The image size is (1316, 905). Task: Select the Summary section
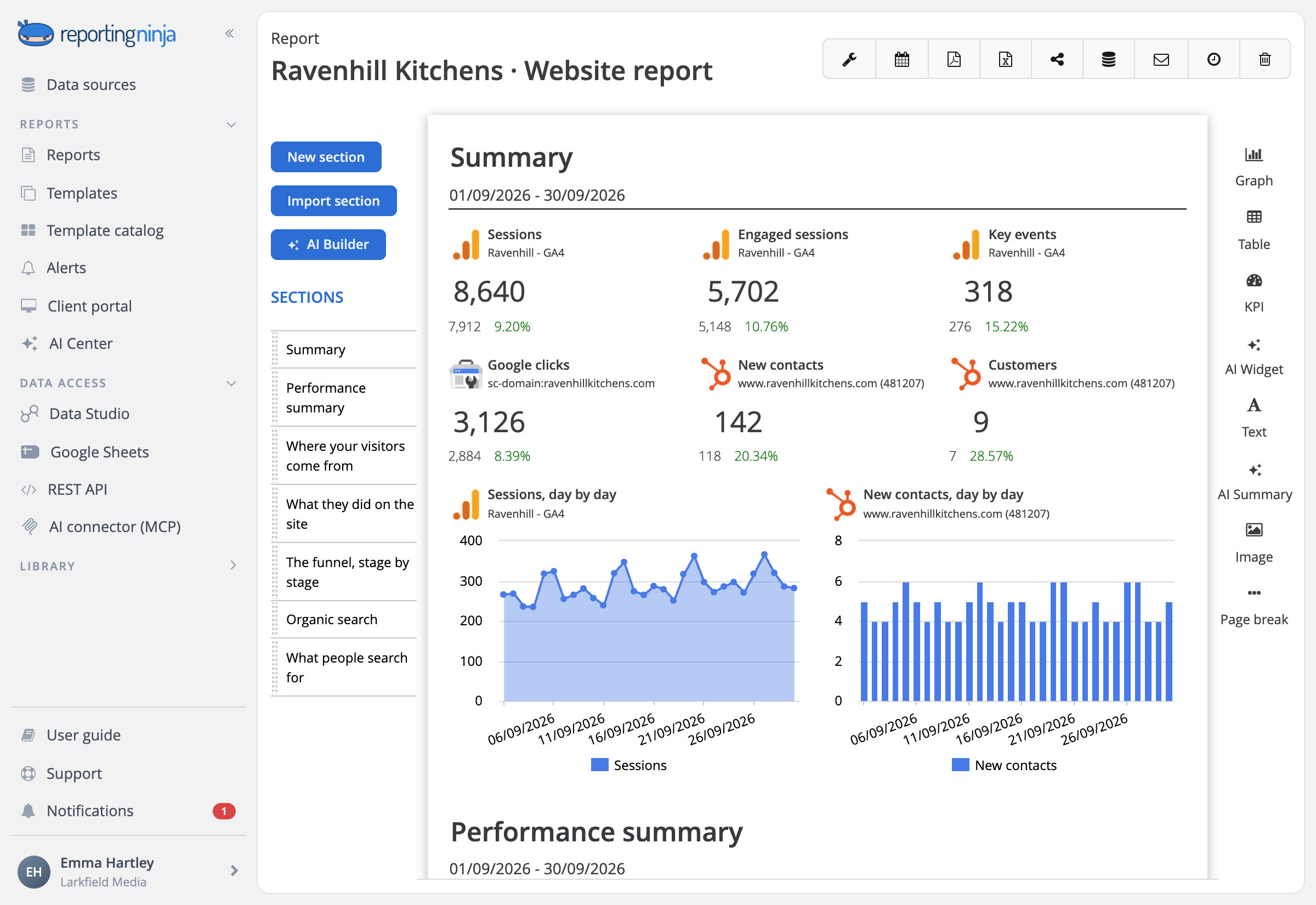[344, 349]
